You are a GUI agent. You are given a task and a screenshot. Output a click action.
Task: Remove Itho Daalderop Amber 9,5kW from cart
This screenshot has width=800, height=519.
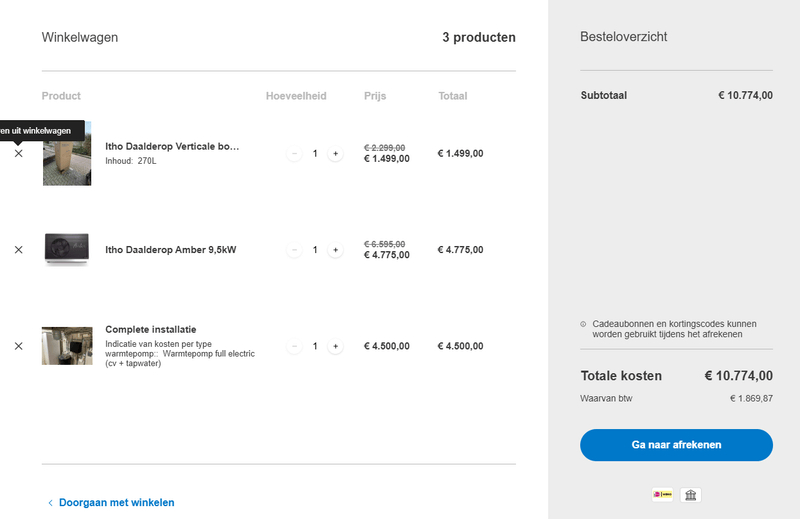click(x=18, y=250)
